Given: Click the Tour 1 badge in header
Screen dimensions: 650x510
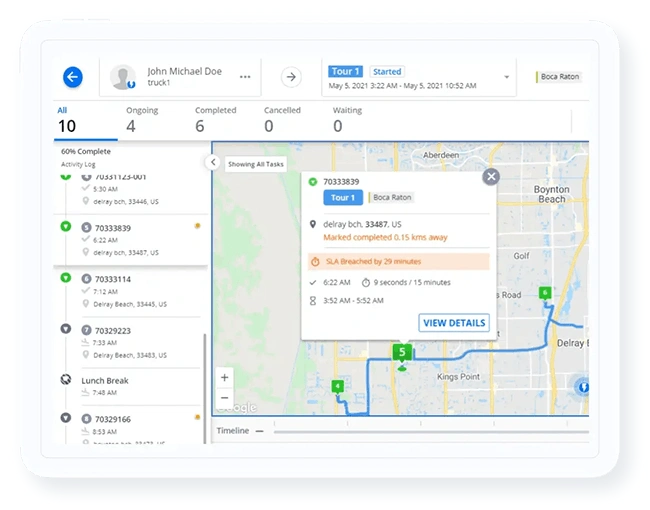Looking at the screenshot, I should [x=345, y=72].
